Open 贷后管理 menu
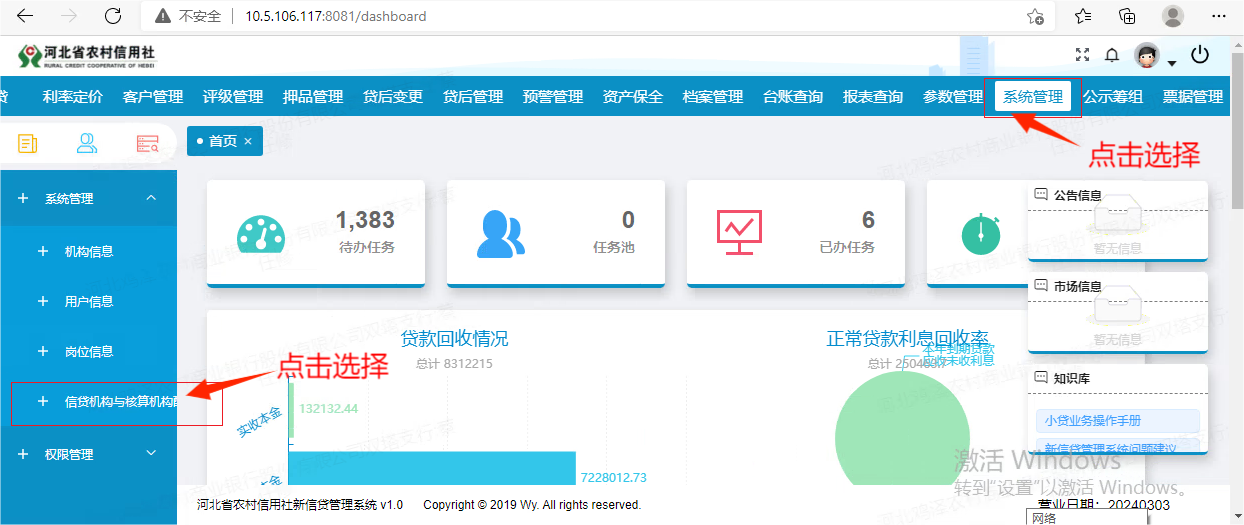Viewport: 1244px width, 525px height. [x=473, y=97]
